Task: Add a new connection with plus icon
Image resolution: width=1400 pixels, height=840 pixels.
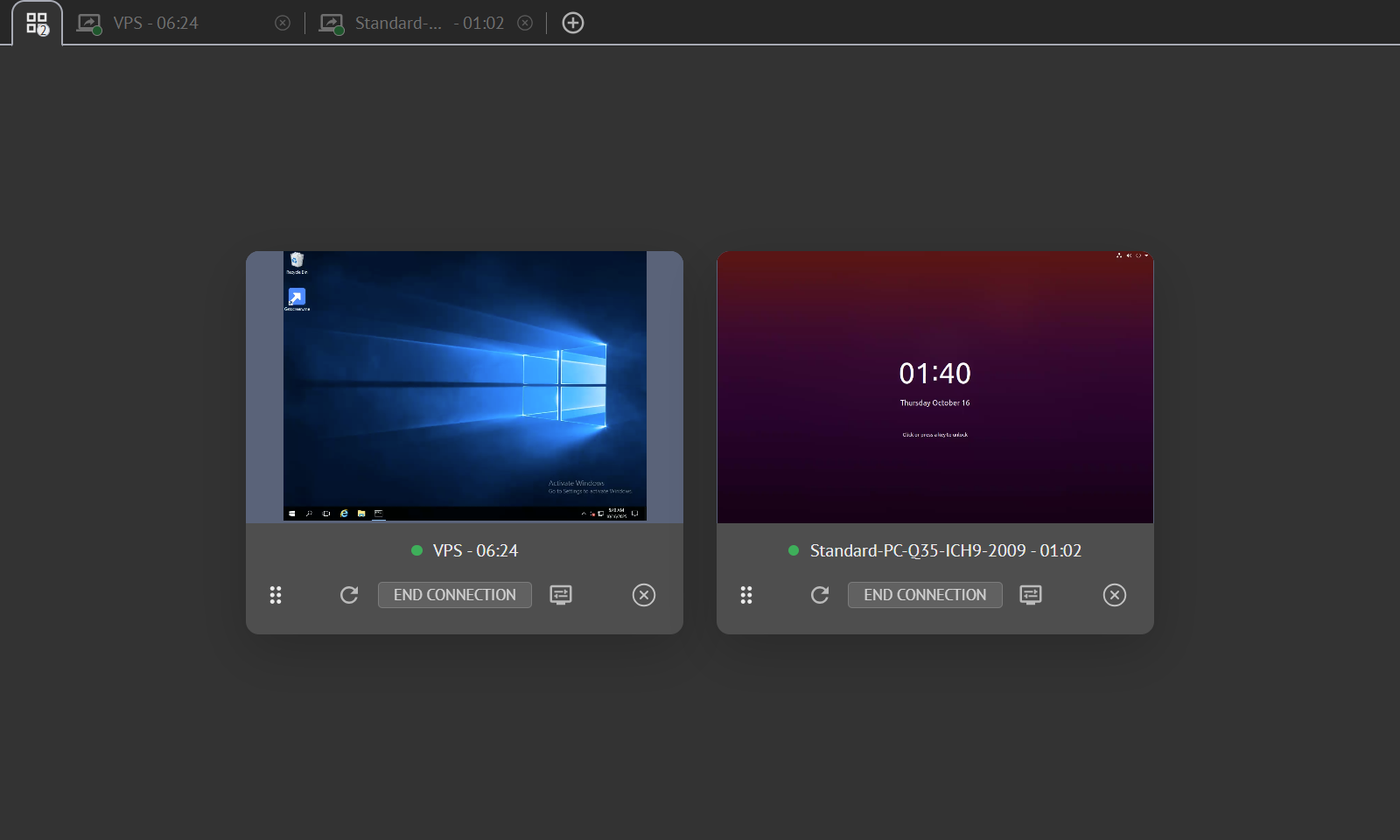Action: (573, 24)
